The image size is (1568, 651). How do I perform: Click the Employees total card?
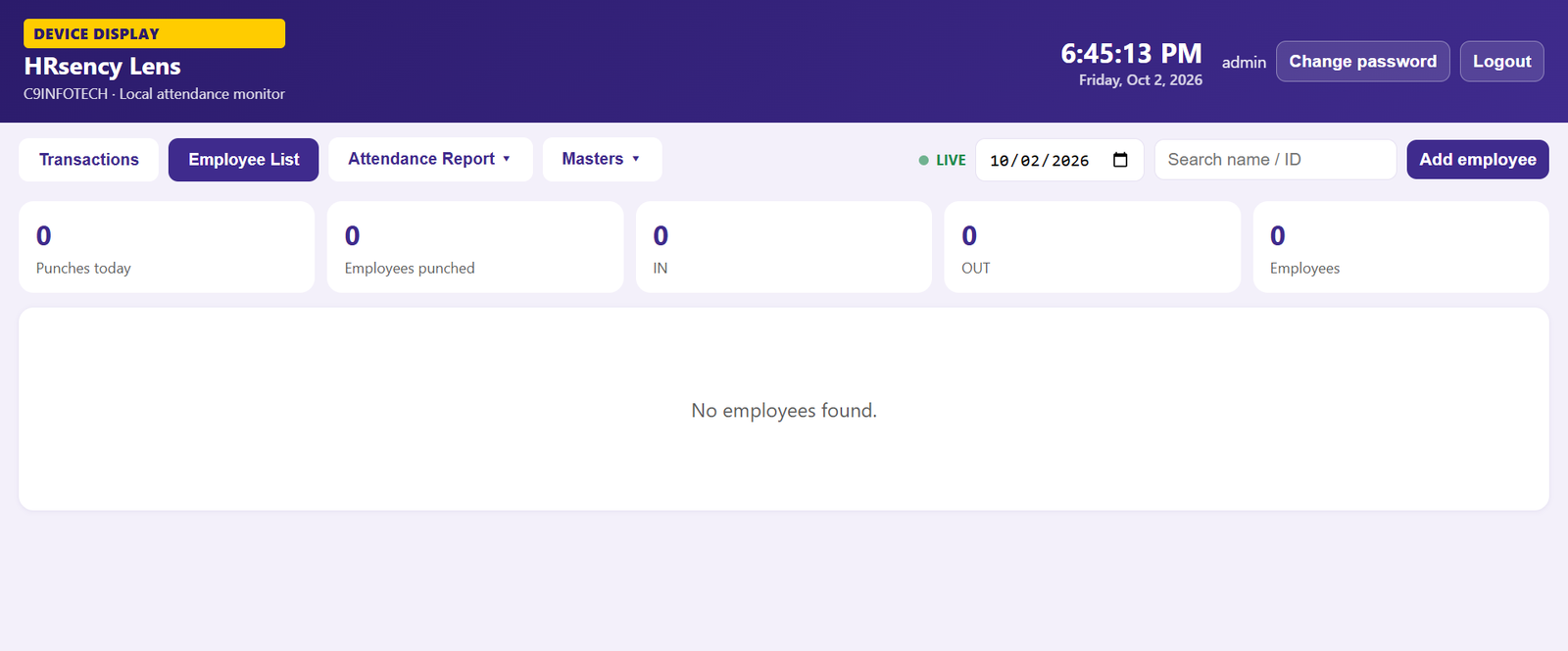(x=1400, y=247)
